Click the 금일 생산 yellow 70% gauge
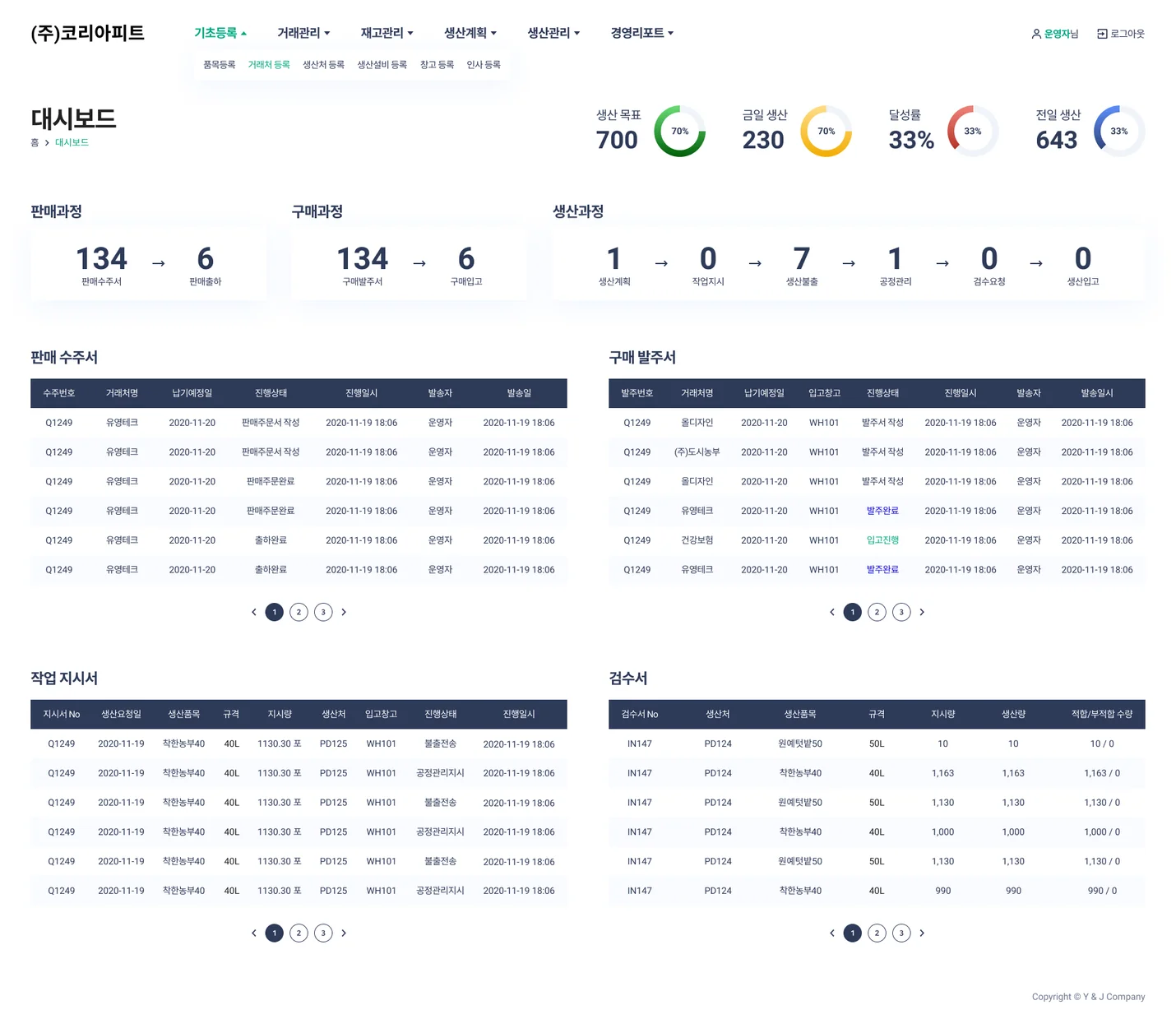 [x=826, y=131]
